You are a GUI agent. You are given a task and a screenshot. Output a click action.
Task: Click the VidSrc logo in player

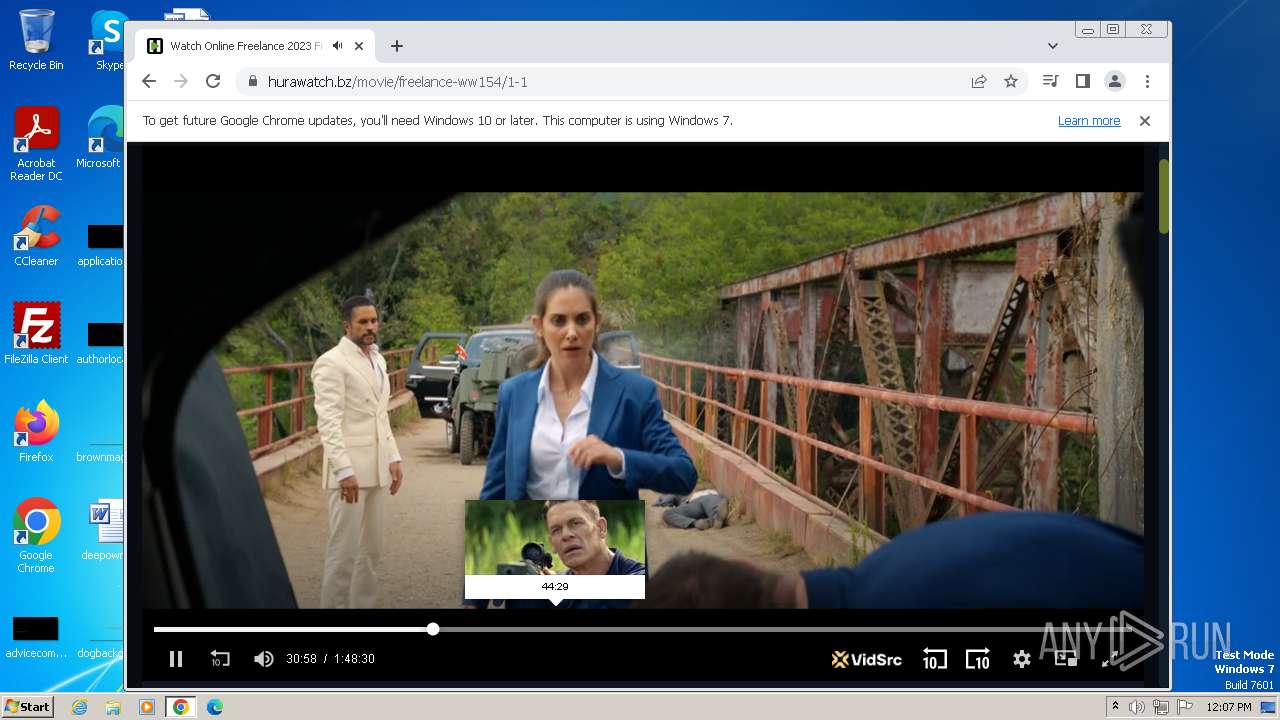867,659
